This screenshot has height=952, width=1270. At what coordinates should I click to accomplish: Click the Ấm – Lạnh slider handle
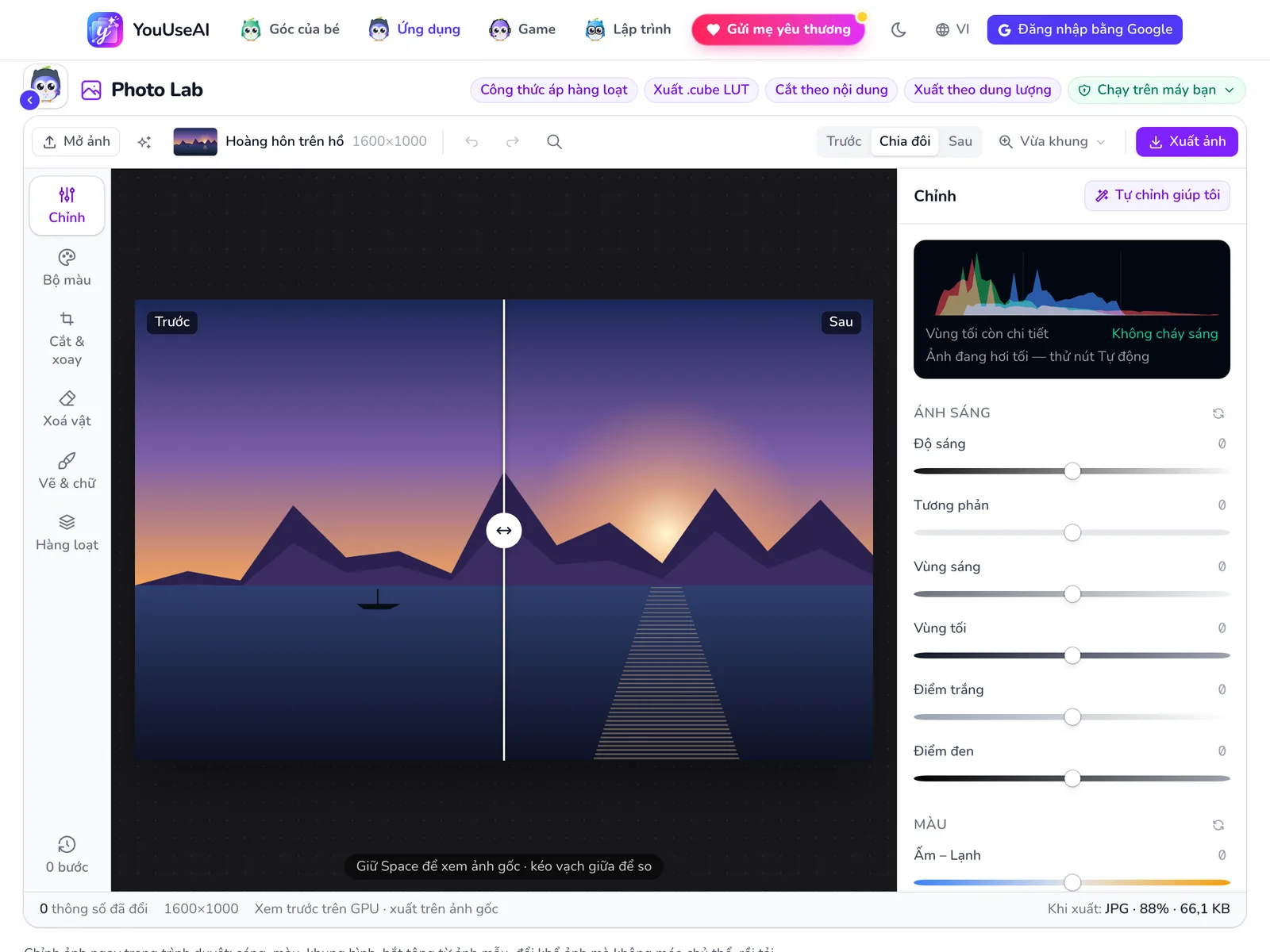tap(1072, 882)
